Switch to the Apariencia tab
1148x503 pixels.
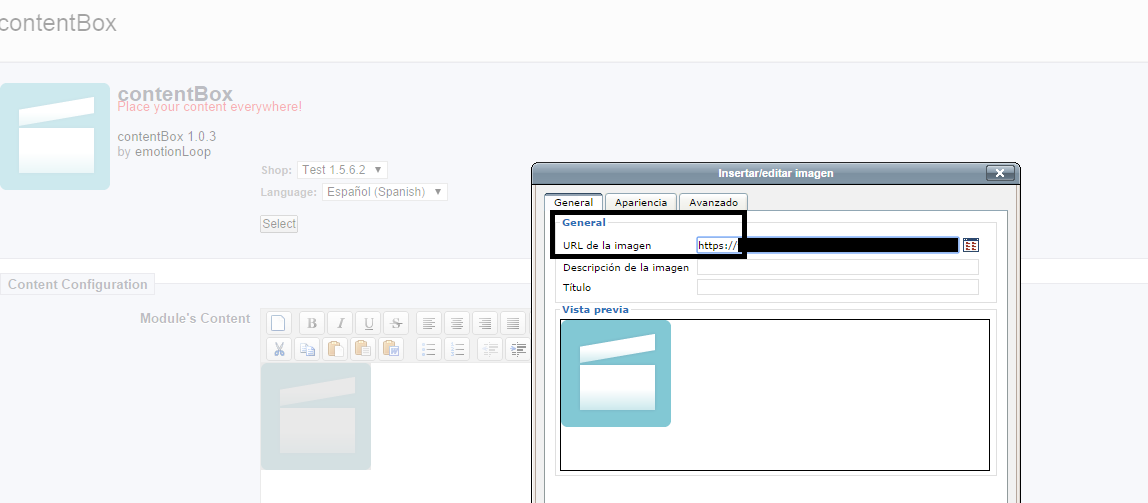641,203
